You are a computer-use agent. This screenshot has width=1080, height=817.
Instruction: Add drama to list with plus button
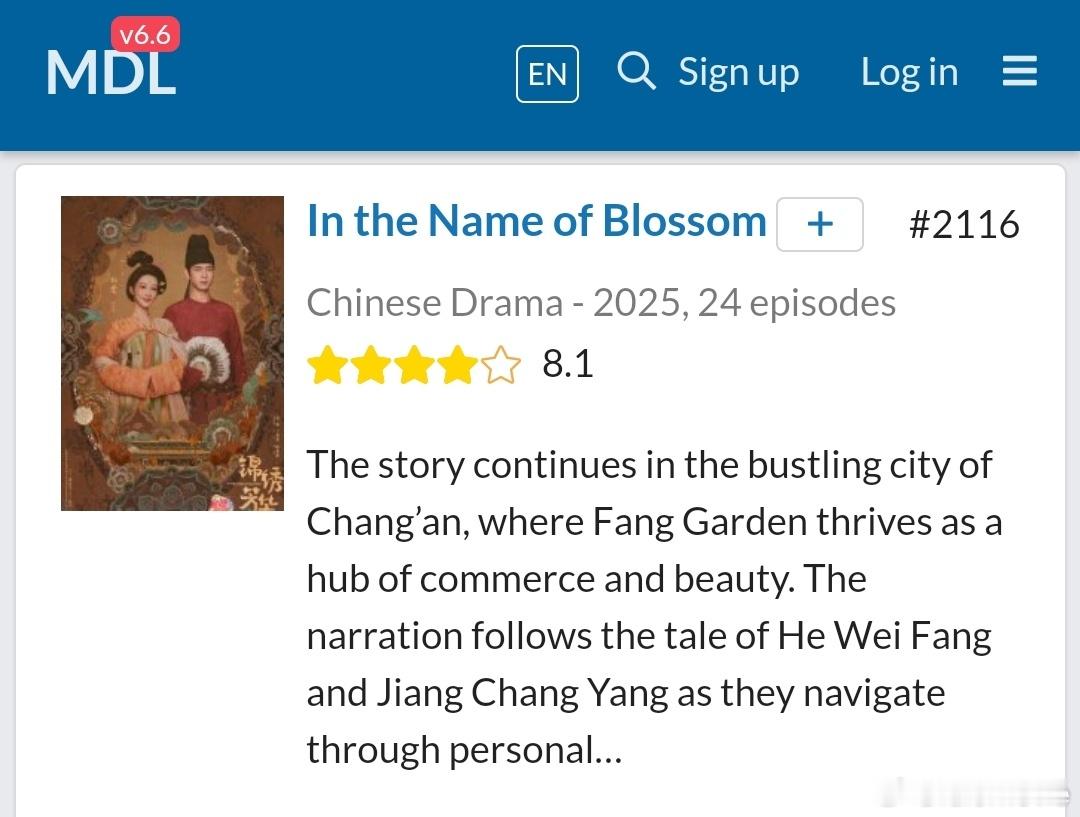(x=820, y=224)
